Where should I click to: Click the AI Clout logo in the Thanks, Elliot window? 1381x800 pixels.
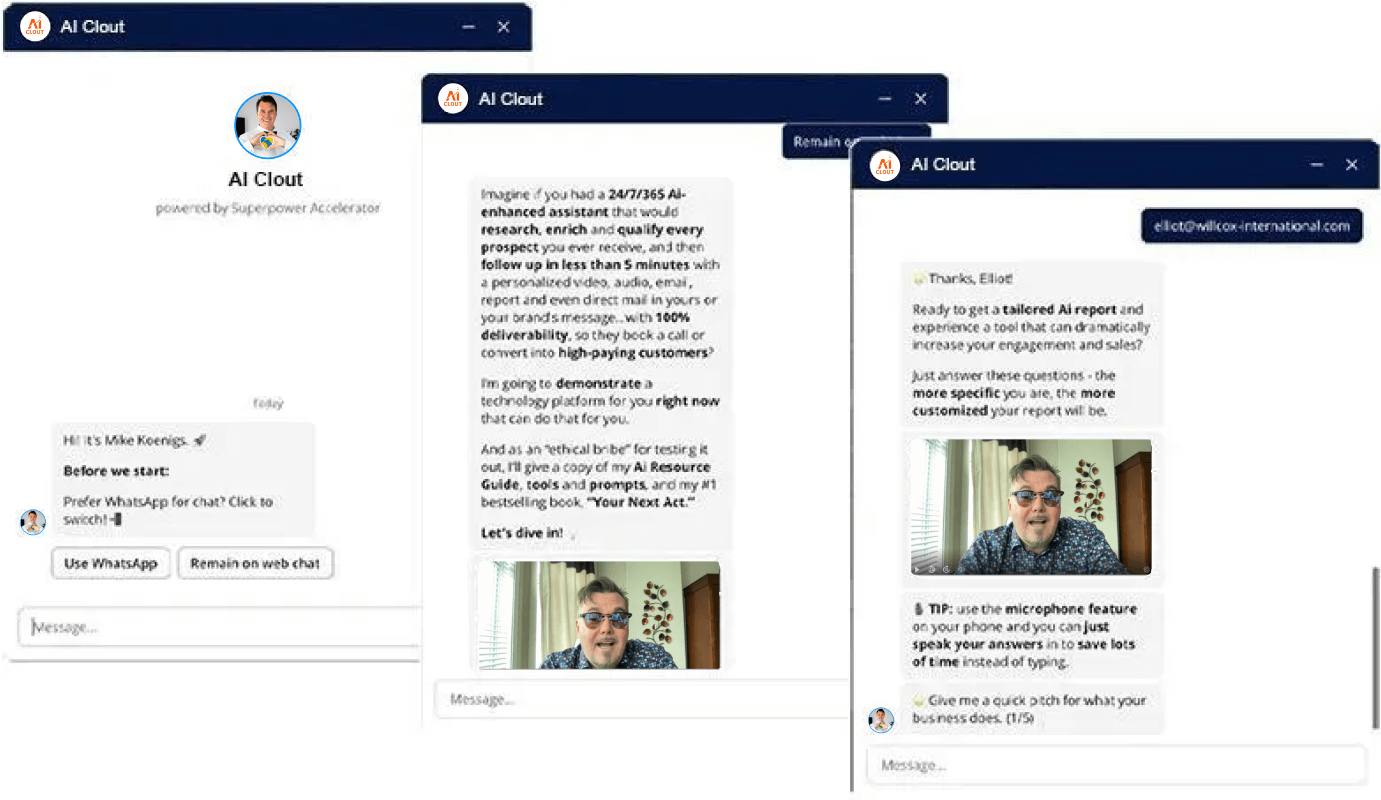(884, 164)
